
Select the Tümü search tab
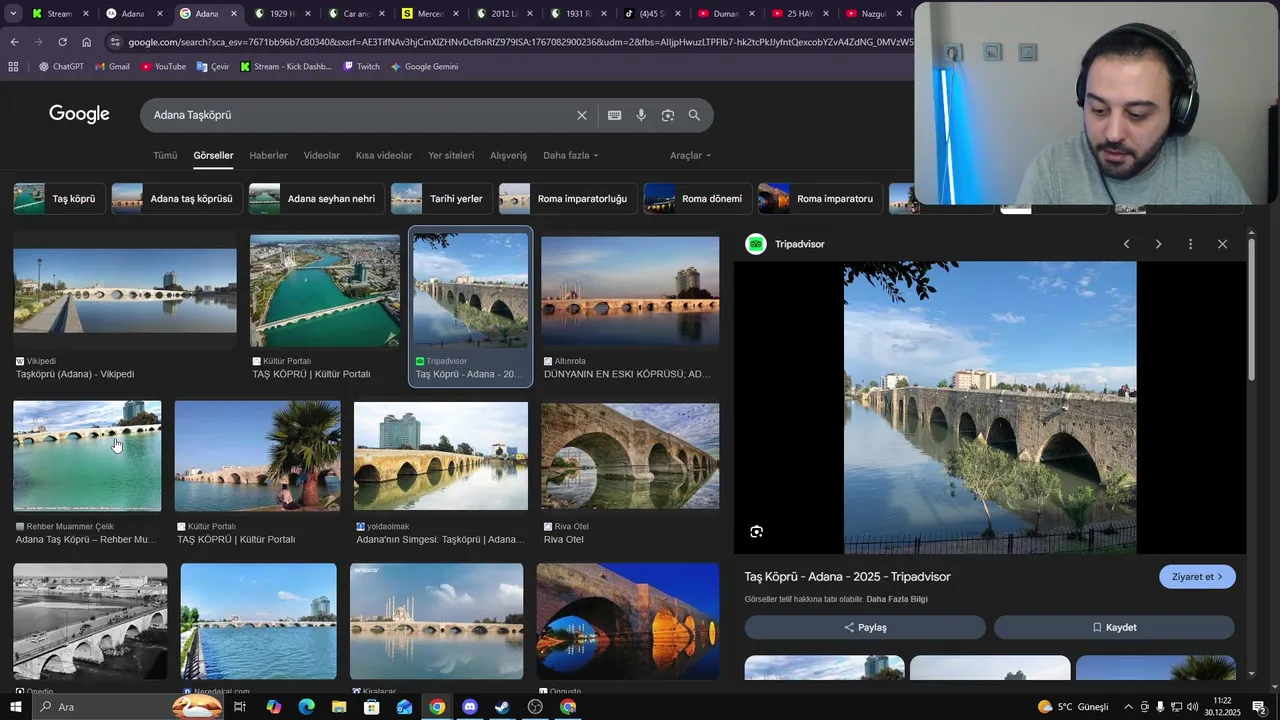tap(165, 156)
